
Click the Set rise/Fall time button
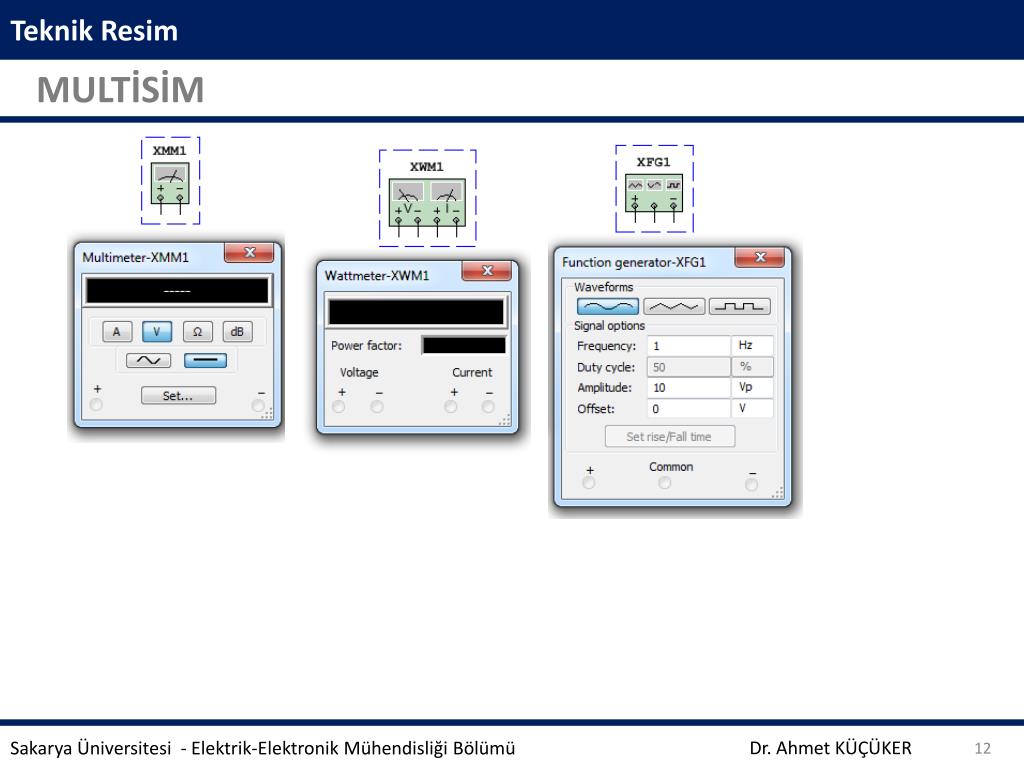669,436
